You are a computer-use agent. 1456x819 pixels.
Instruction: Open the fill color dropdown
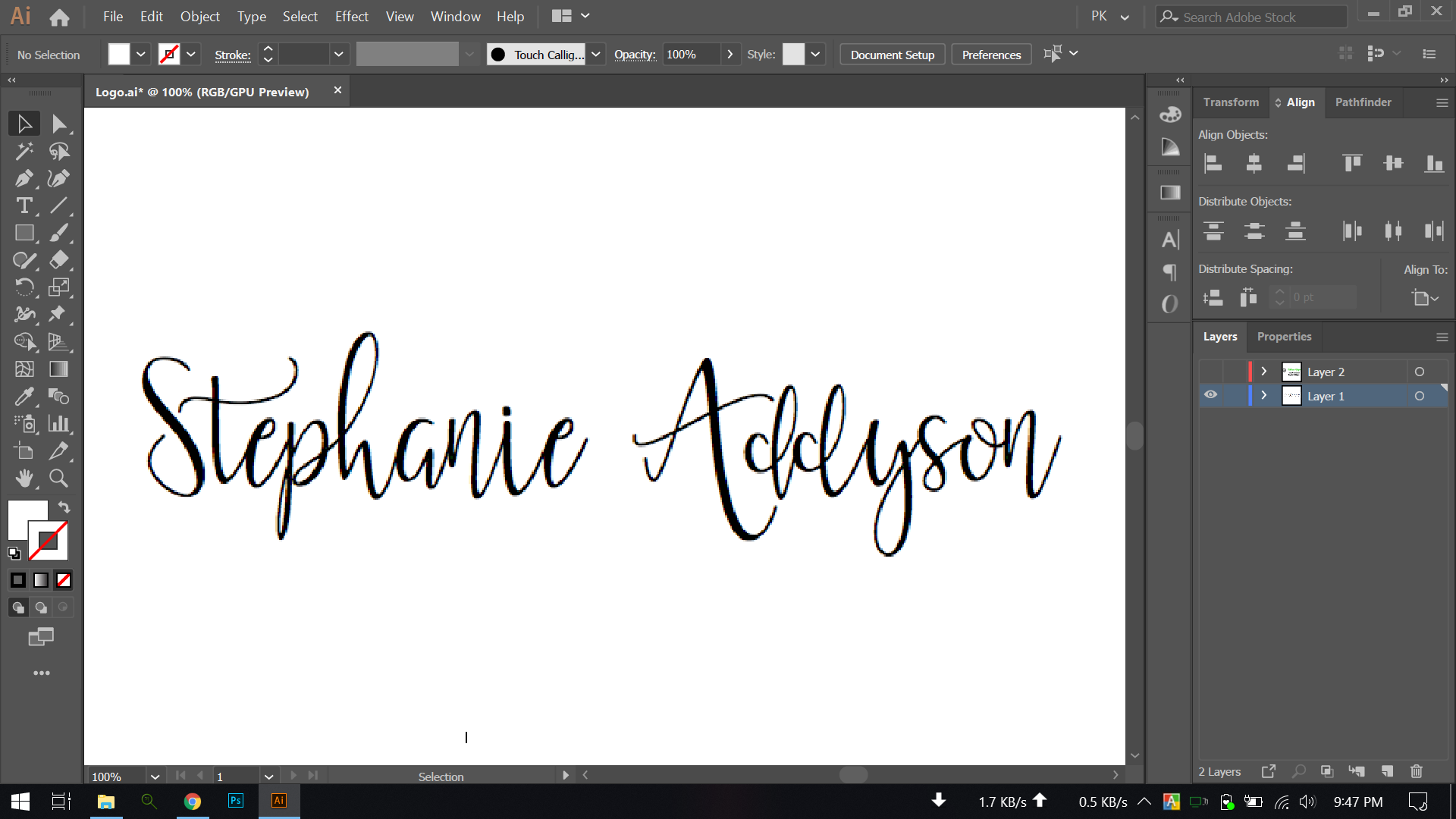tap(141, 54)
